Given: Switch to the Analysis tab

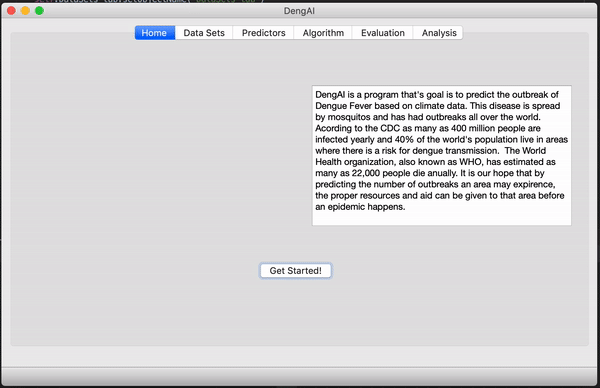Looking at the screenshot, I should pos(439,33).
